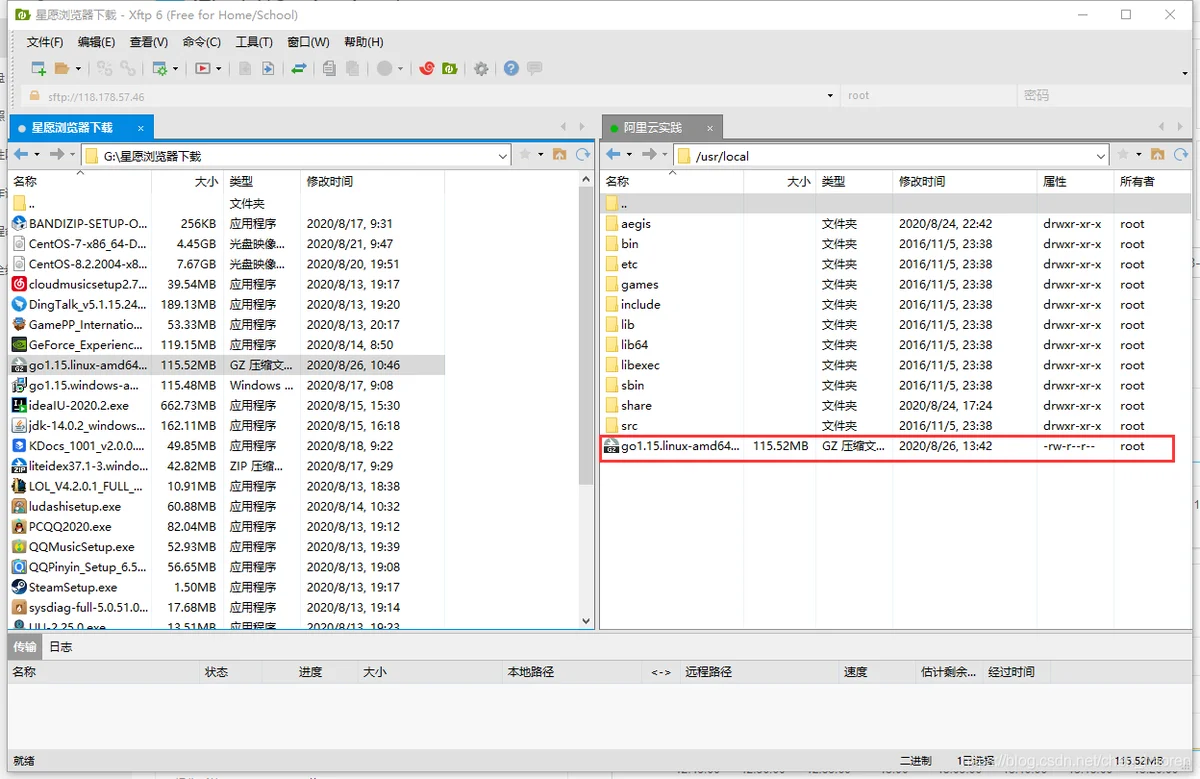Open local back-history dropdown arrow

point(37,155)
